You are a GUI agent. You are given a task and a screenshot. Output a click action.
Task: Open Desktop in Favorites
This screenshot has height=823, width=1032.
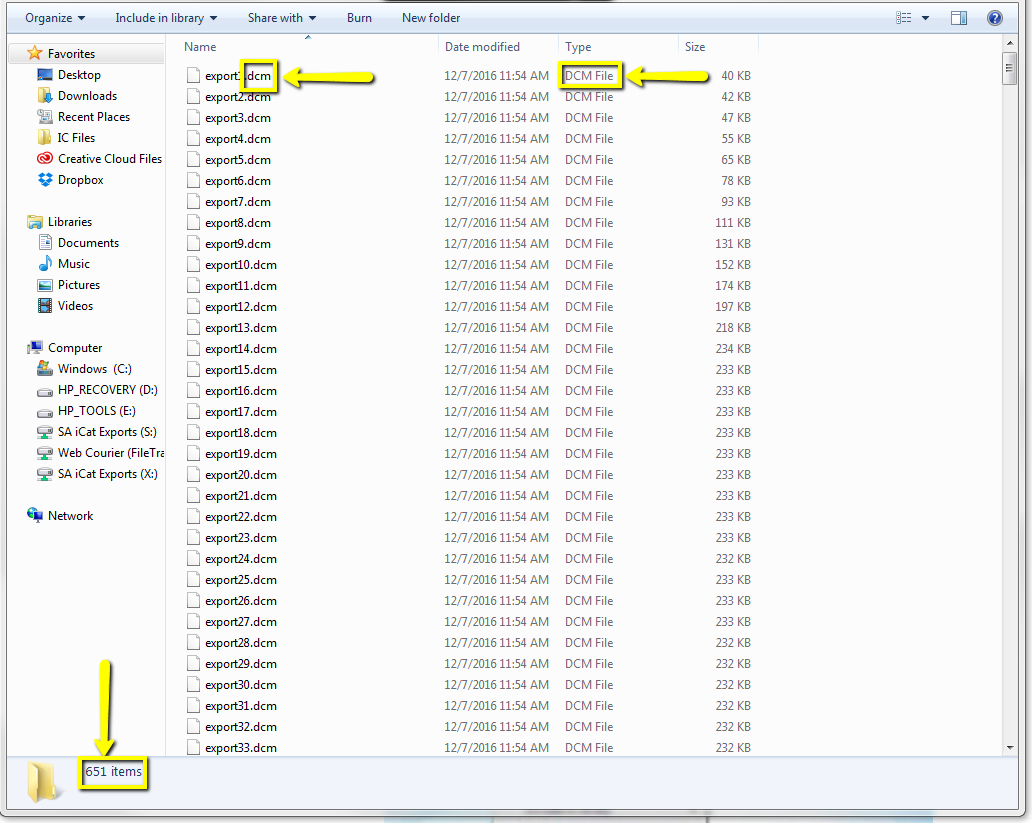point(69,74)
